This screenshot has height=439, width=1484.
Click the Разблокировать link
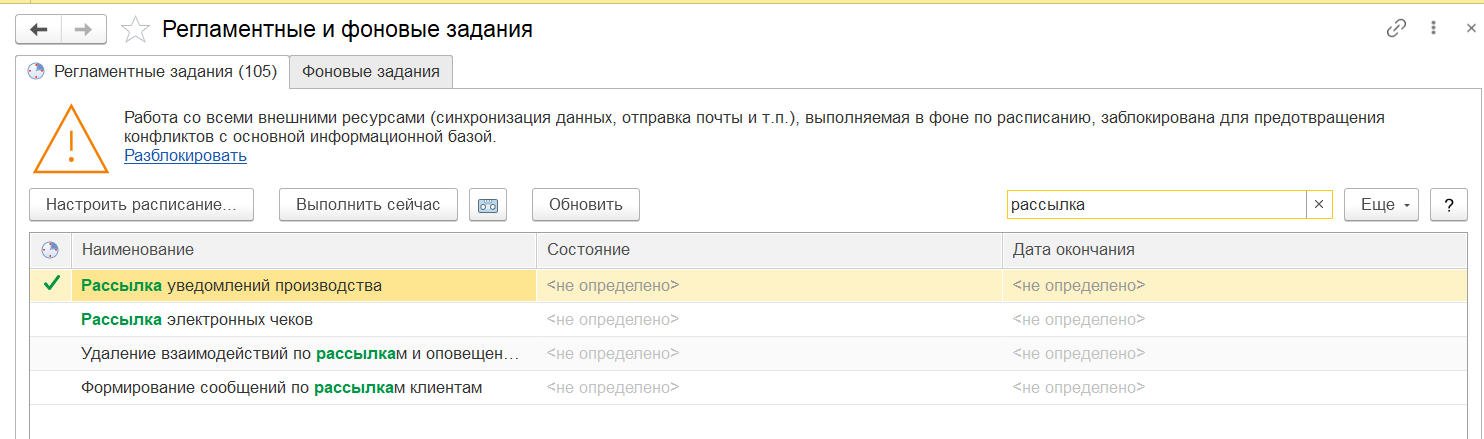(x=185, y=156)
